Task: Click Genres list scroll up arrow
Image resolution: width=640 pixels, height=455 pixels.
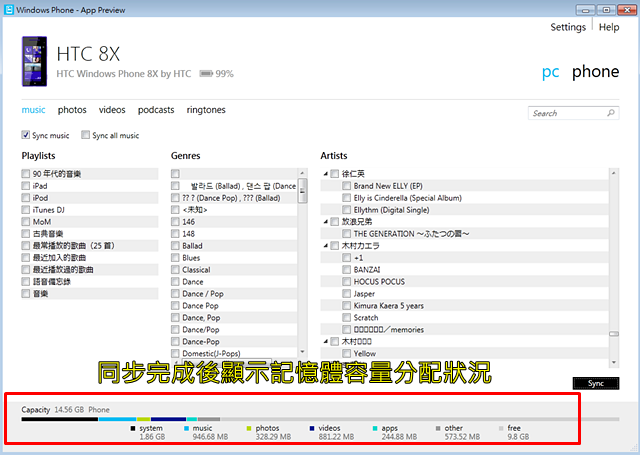Action: 302,173
